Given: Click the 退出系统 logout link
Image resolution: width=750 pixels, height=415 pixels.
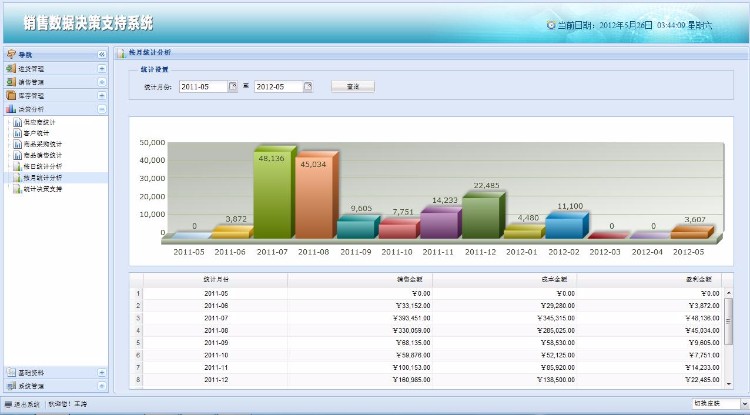Looking at the screenshot, I should coord(25,404).
